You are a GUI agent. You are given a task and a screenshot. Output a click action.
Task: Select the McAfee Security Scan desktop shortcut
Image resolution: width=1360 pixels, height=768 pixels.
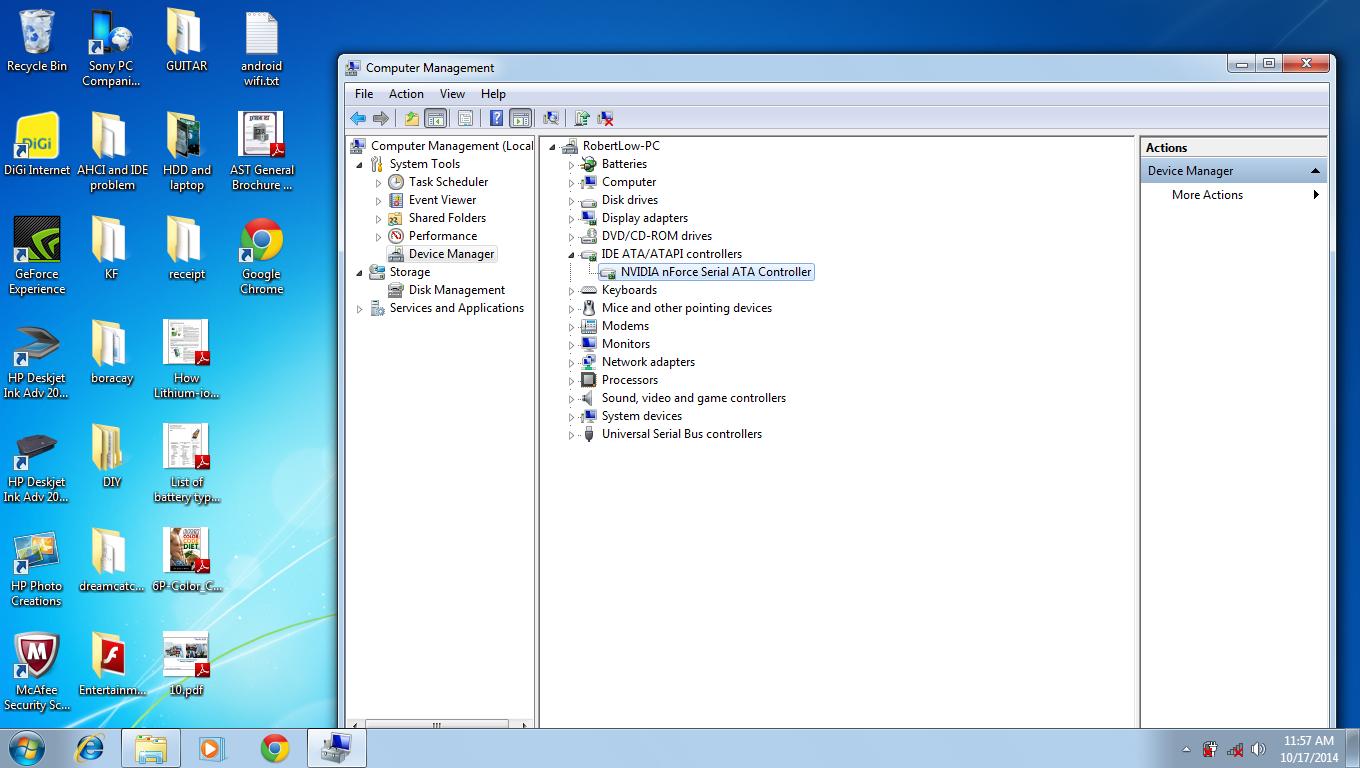coord(37,672)
